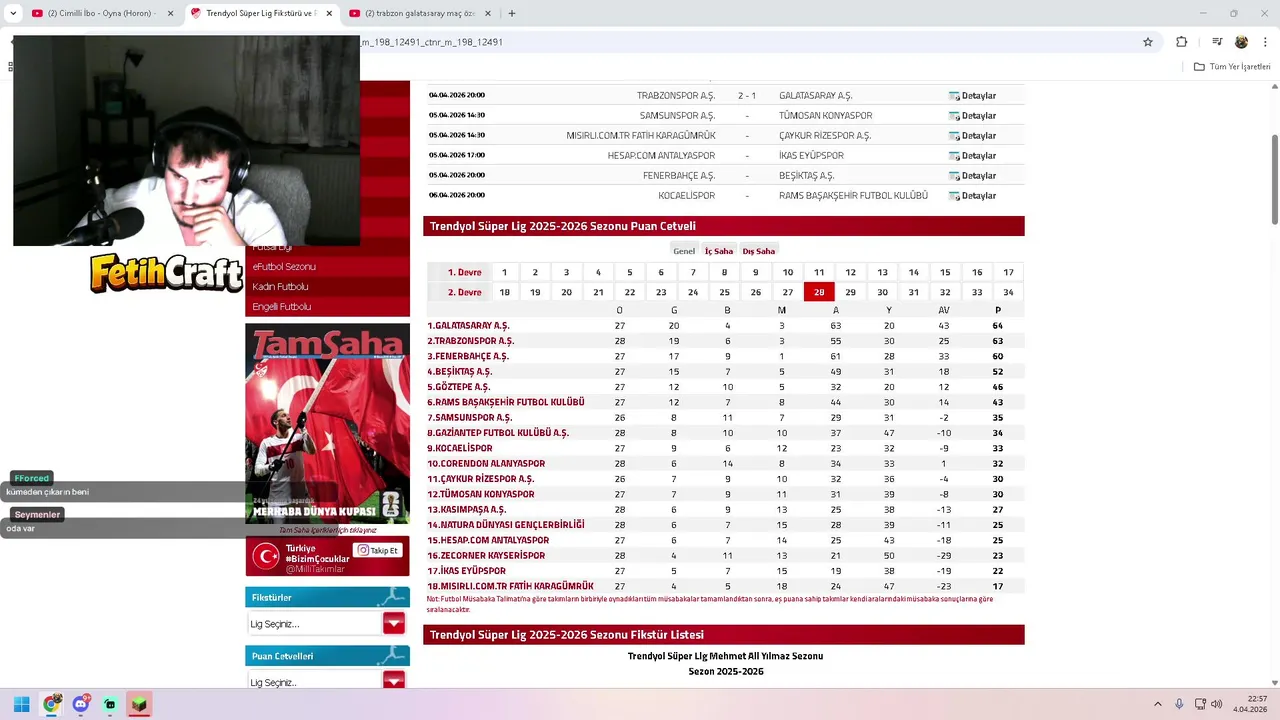Close the Cimilli İbo YouTube tab
The height and width of the screenshot is (720, 1280).
click(x=171, y=13)
